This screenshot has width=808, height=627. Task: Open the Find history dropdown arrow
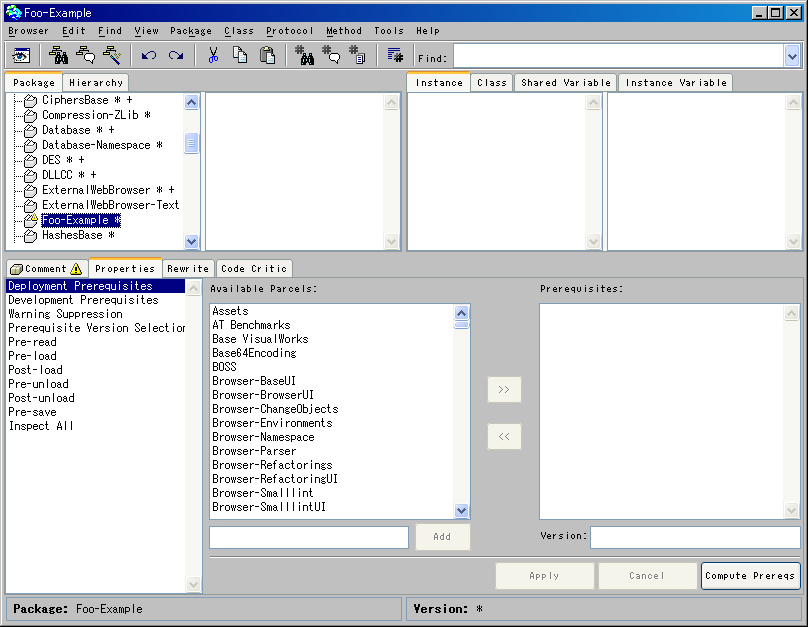click(x=792, y=56)
